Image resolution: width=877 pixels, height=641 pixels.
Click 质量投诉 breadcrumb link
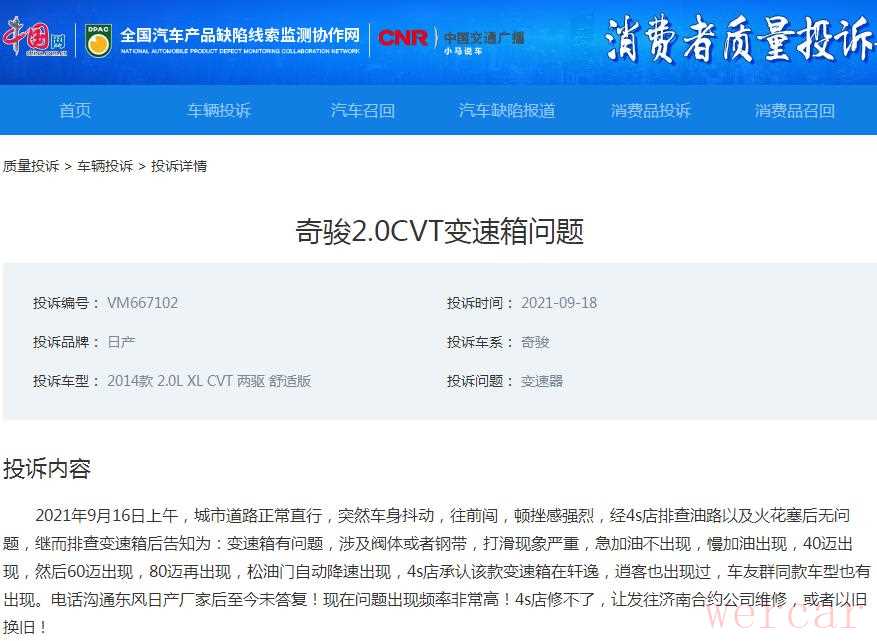coord(31,166)
